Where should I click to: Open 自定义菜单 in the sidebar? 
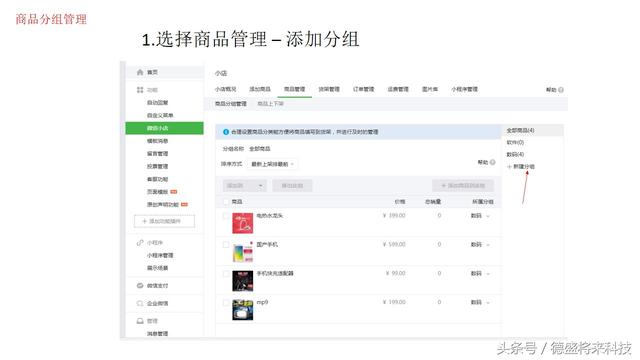pos(160,115)
